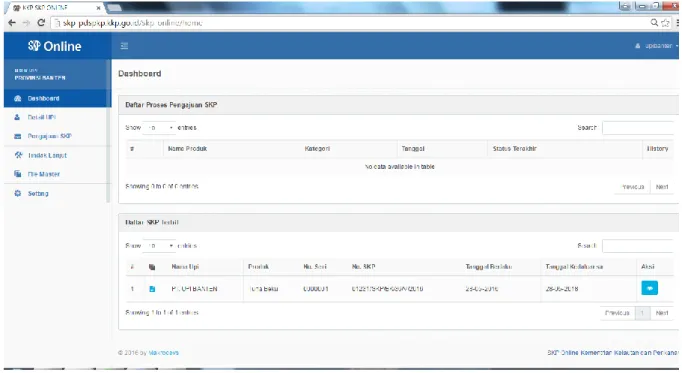Open the entries-count dropdown in Daftar SKP table

coord(159,246)
